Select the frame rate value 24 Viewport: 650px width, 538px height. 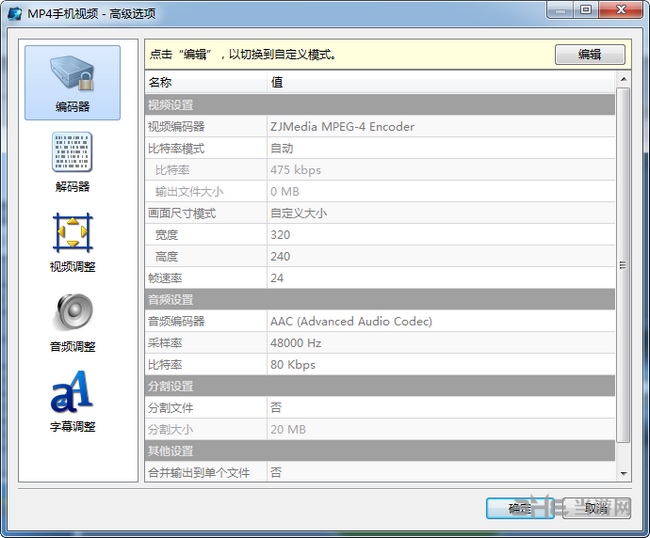[277, 278]
